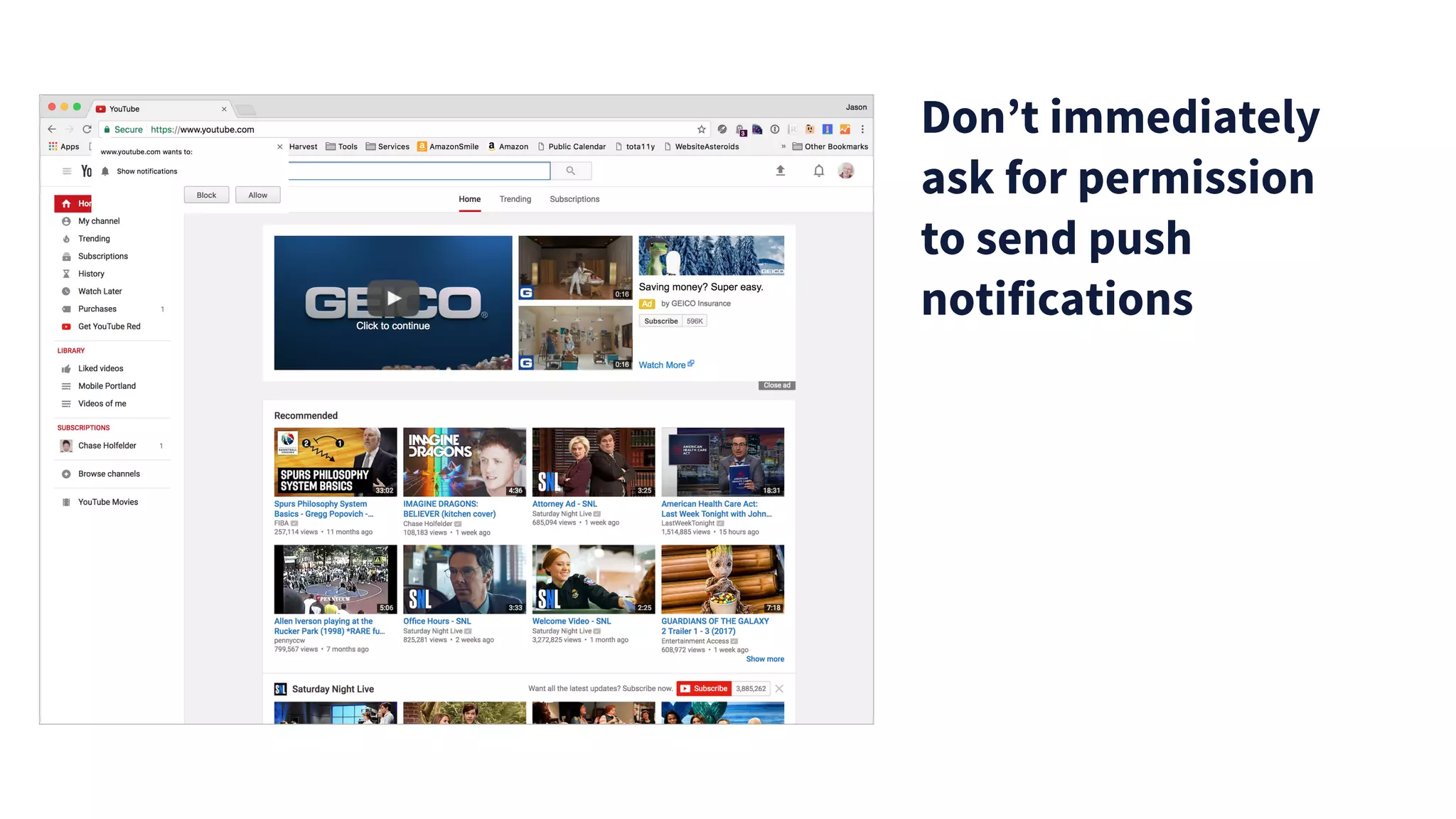
Task: Open History in the sidebar
Action: 91,274
